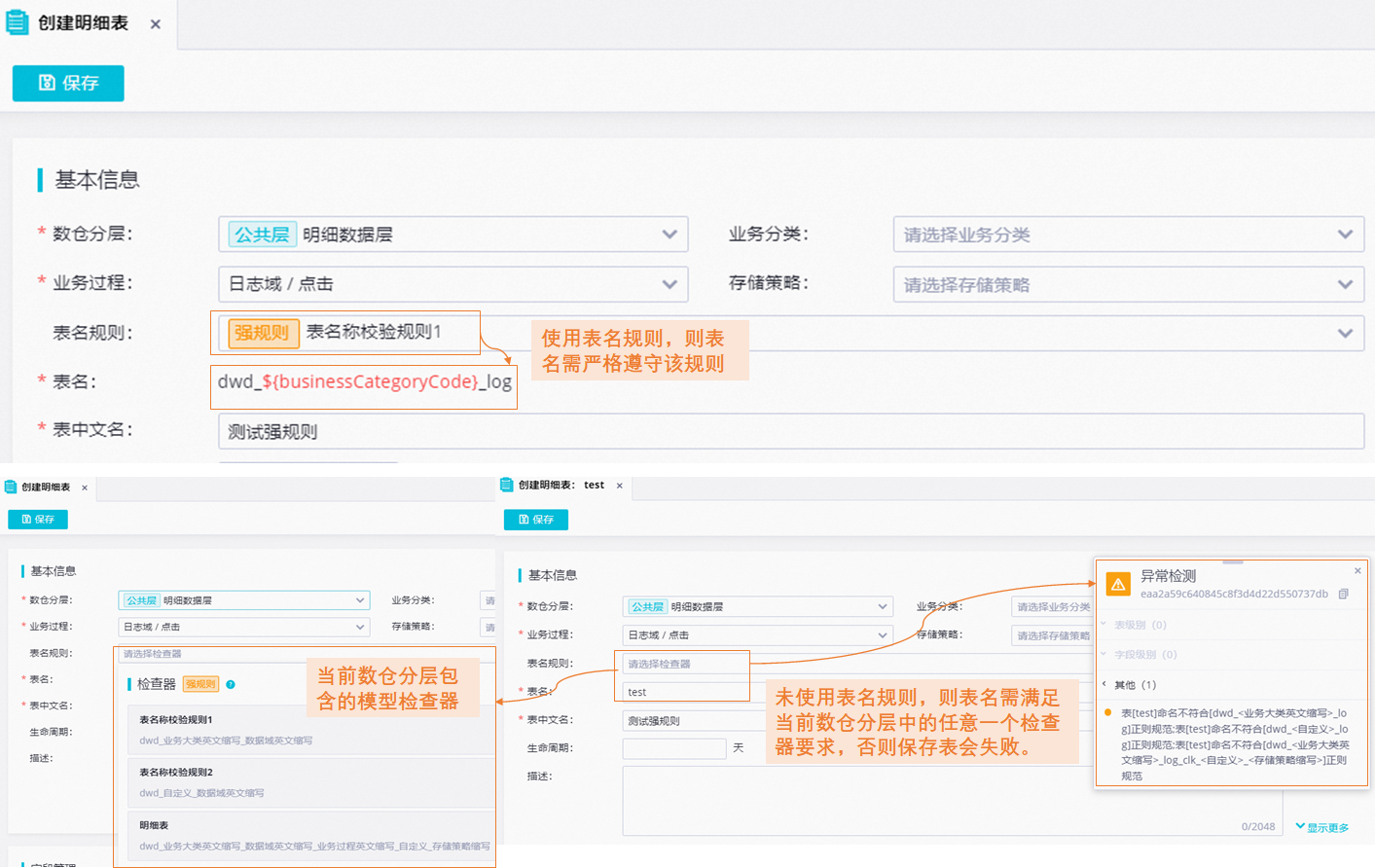Close the 创建明细表: test tab
The height and width of the screenshot is (868, 1375).
pos(620,486)
